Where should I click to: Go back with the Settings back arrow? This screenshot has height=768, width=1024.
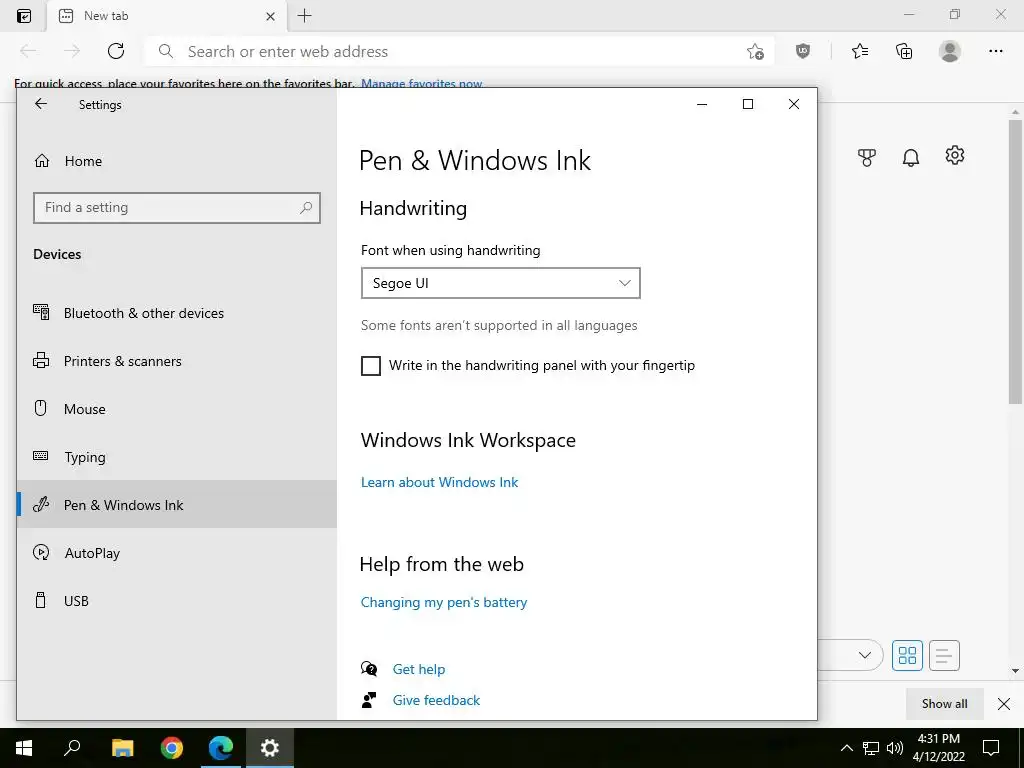click(x=40, y=104)
